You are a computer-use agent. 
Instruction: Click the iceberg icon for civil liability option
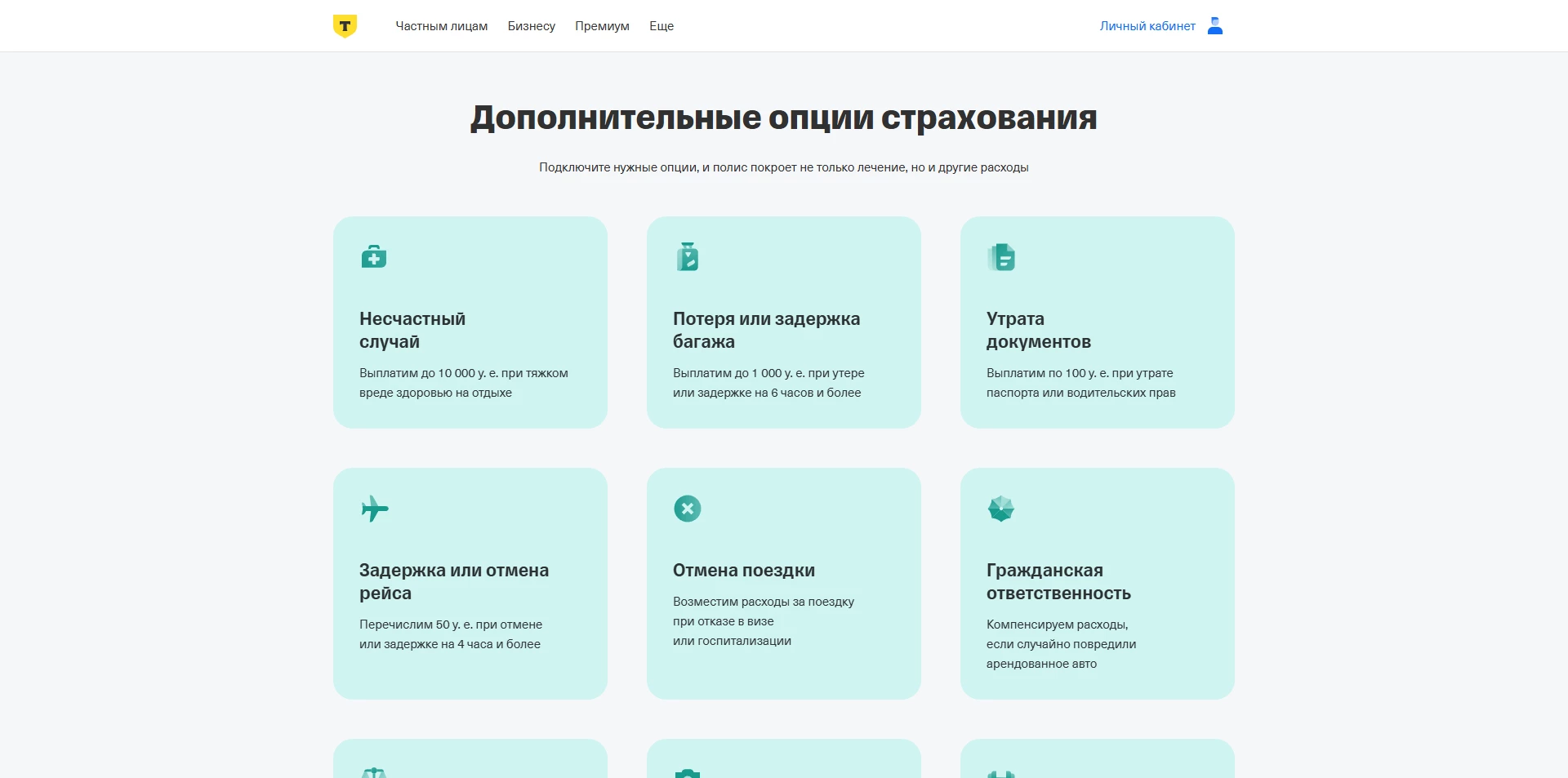pyautogui.click(x=1001, y=508)
